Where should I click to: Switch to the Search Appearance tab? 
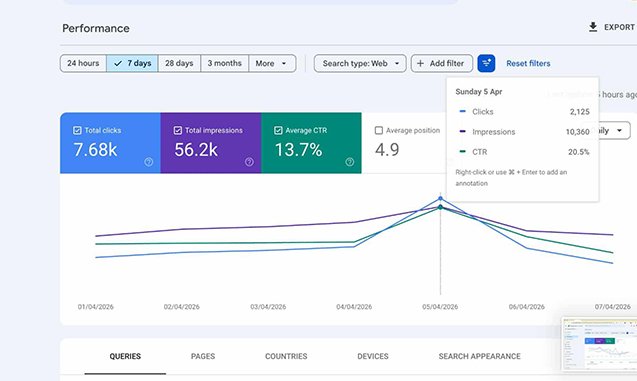[479, 356]
